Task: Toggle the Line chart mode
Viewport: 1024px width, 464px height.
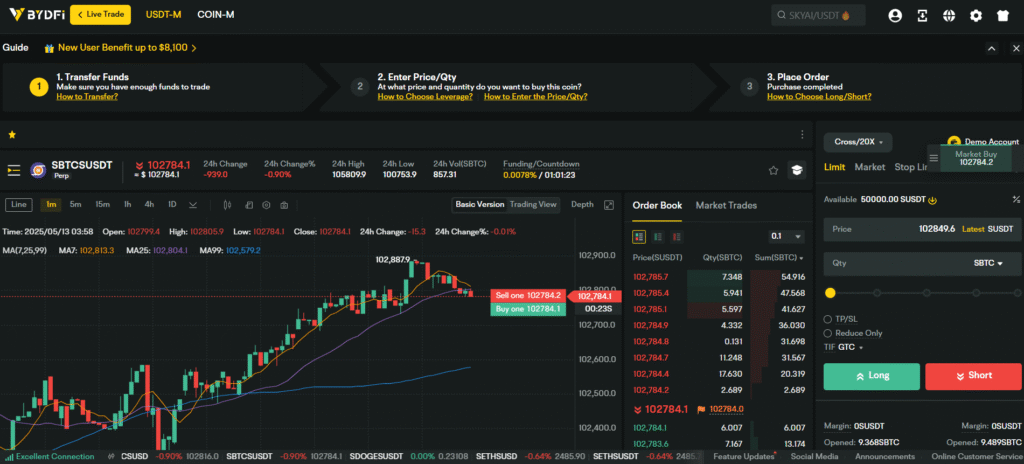Action: coord(19,205)
